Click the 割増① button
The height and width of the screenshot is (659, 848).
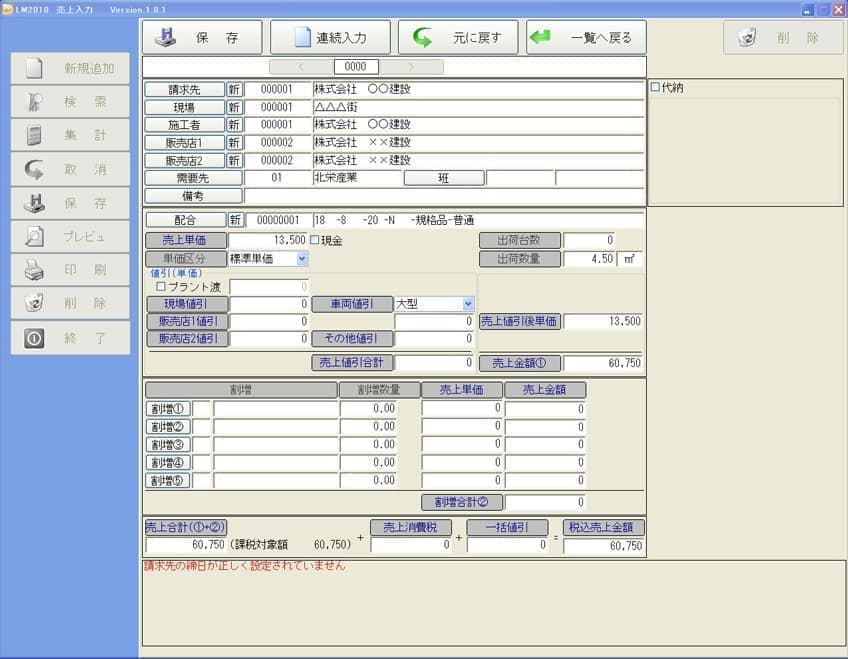click(168, 408)
